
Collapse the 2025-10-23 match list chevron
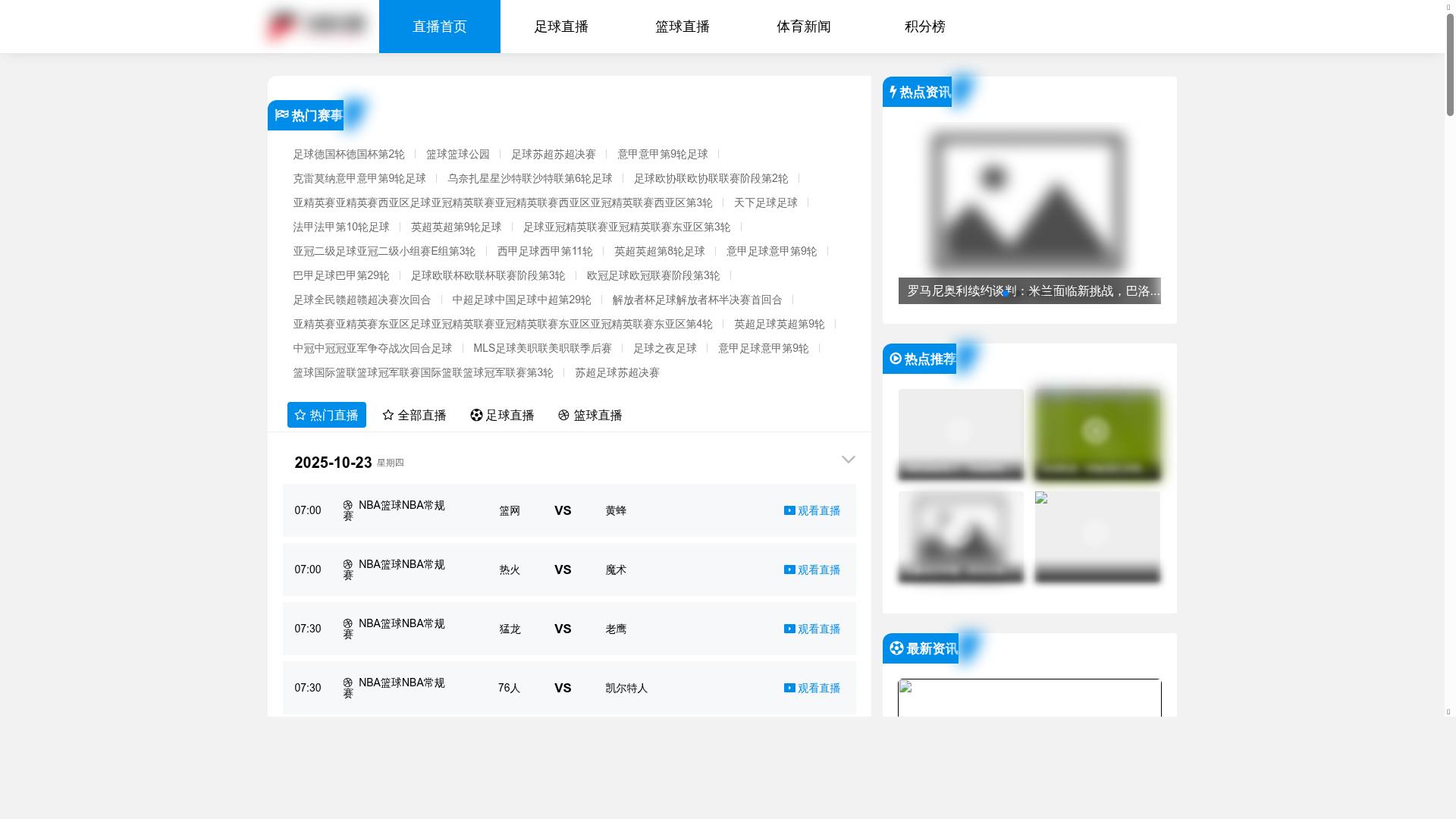pos(849,460)
